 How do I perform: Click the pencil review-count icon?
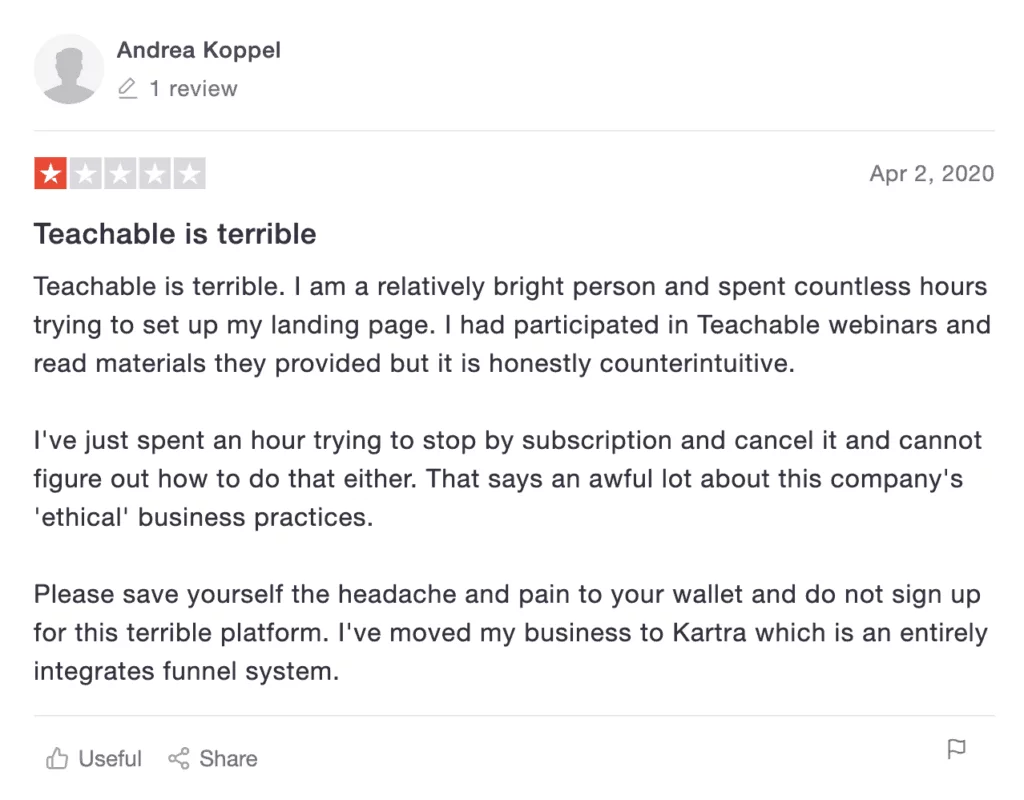127,88
